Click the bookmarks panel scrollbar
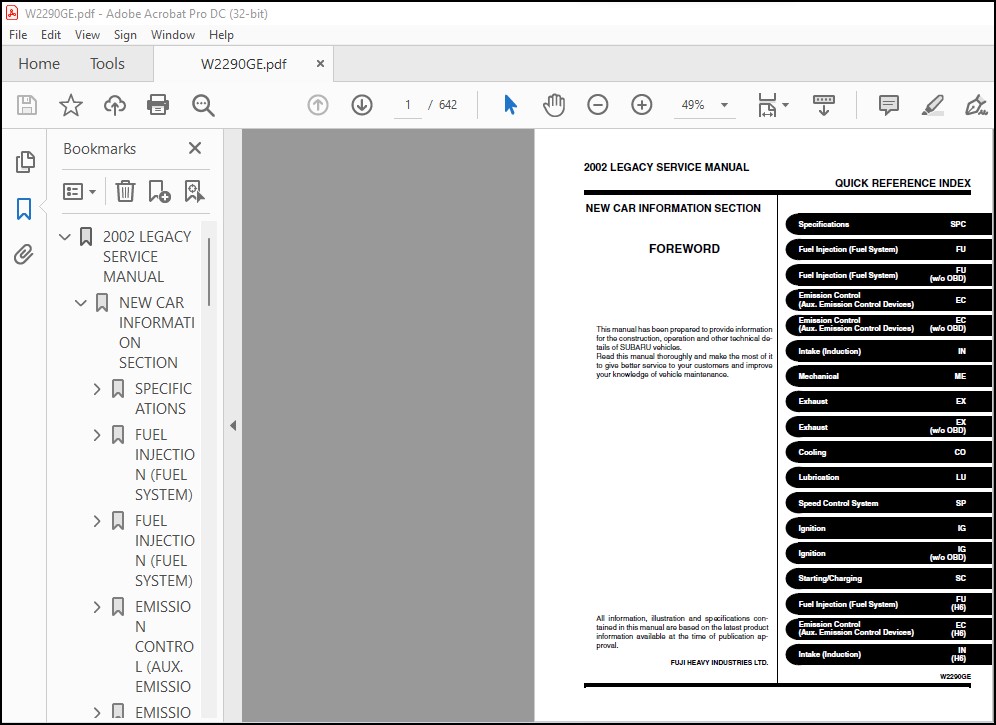This screenshot has width=996, height=725. (x=209, y=272)
